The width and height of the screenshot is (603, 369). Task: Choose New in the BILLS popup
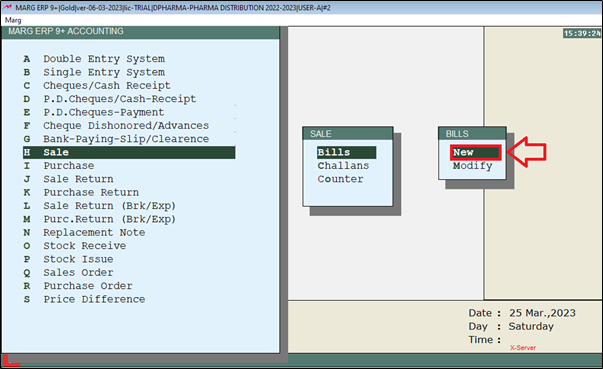pos(476,153)
